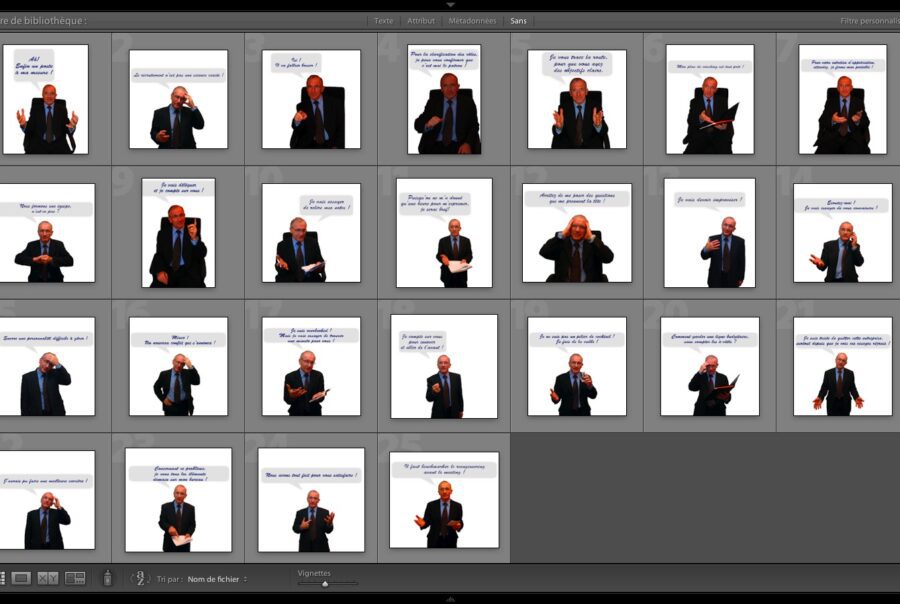The image size is (900, 604).
Task: Expand top panel with arrow
Action: 450,5
